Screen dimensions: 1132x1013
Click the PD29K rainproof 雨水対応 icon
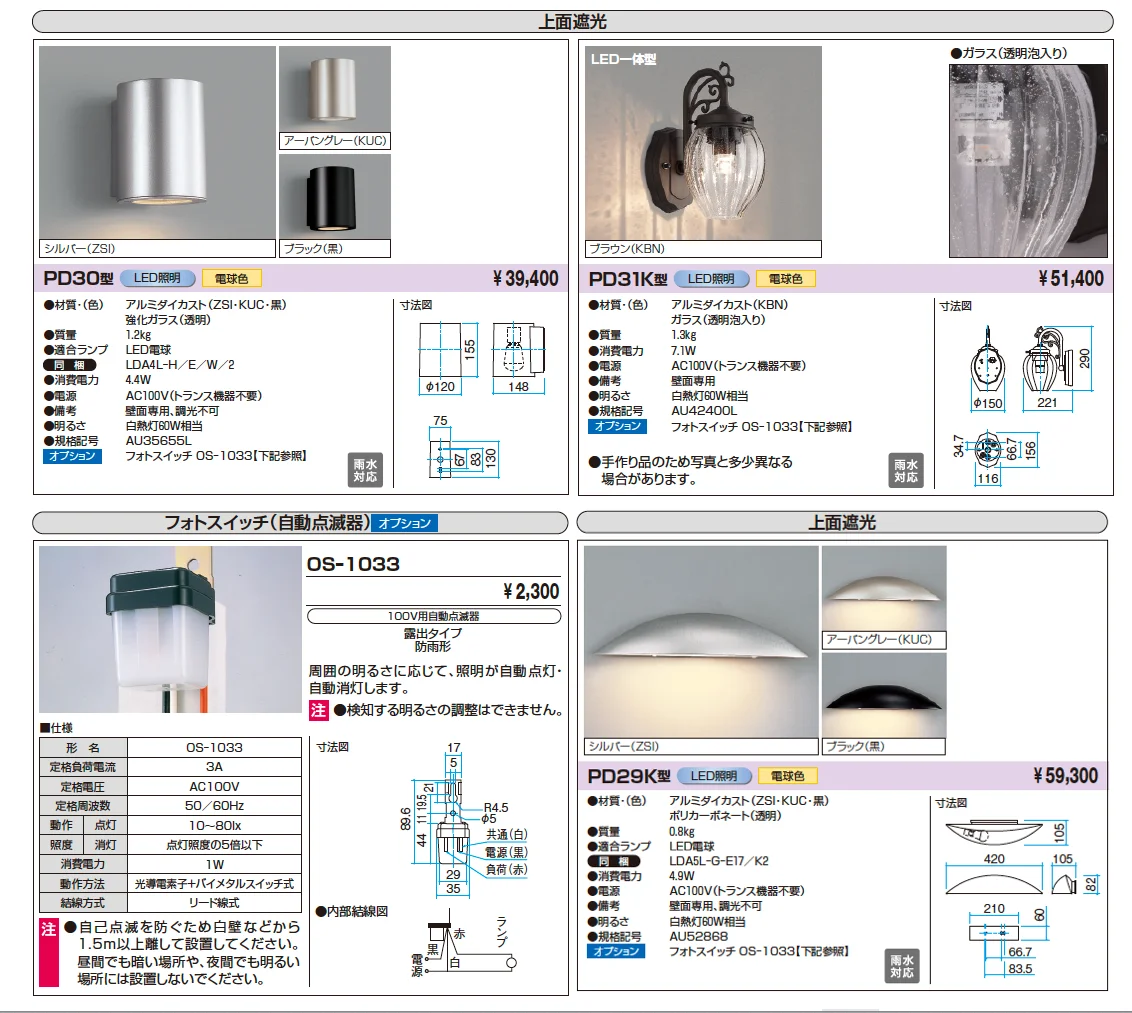coord(902,966)
